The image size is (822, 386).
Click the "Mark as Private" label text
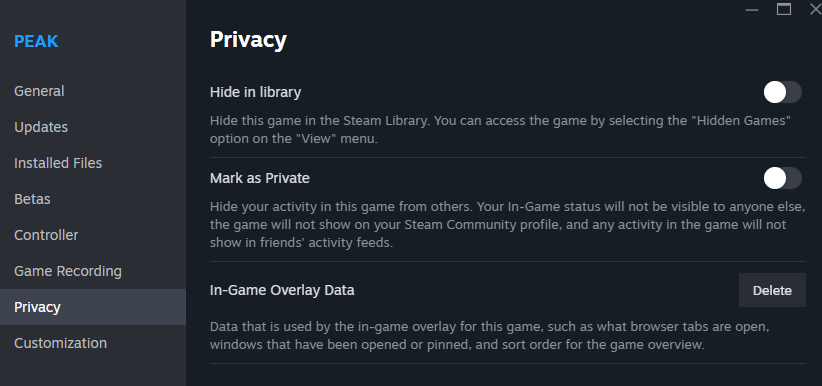[260, 178]
